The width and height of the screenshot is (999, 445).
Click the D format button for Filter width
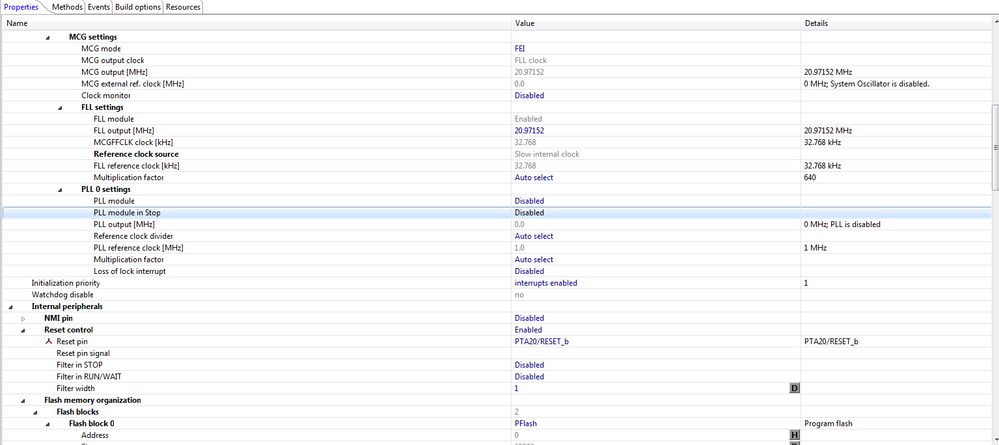coord(794,388)
